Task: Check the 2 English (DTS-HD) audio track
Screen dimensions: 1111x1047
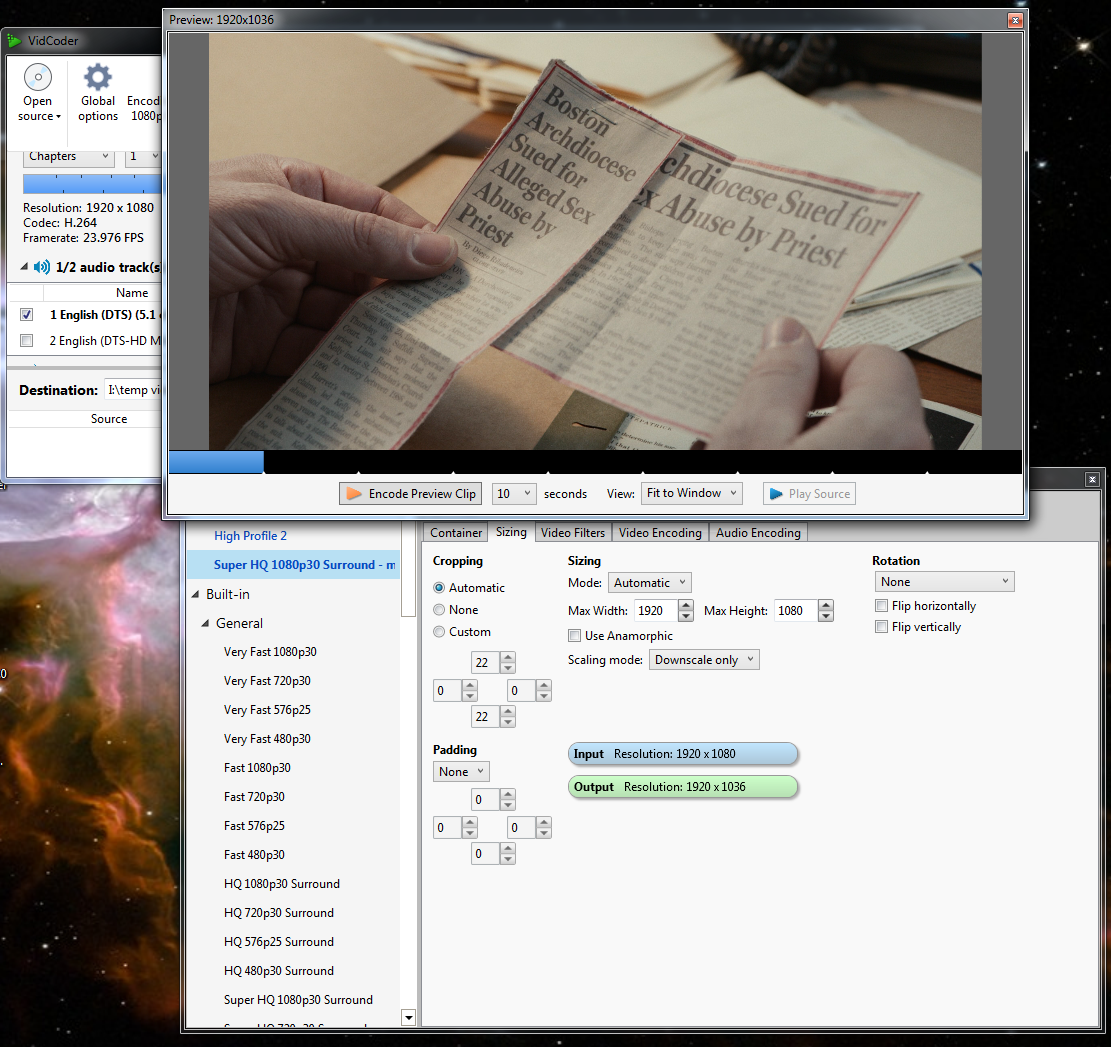Action: click(x=26, y=341)
